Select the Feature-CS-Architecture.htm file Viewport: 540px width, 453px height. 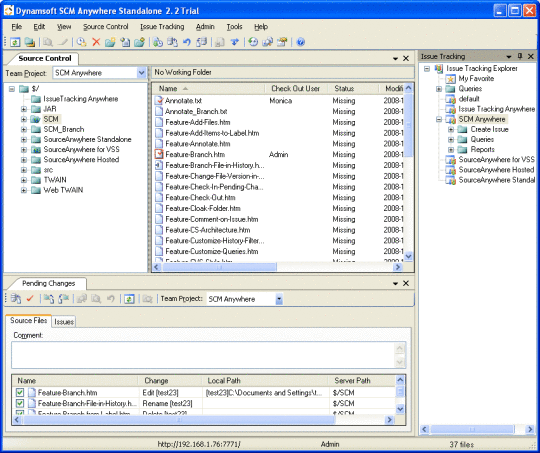click(208, 230)
